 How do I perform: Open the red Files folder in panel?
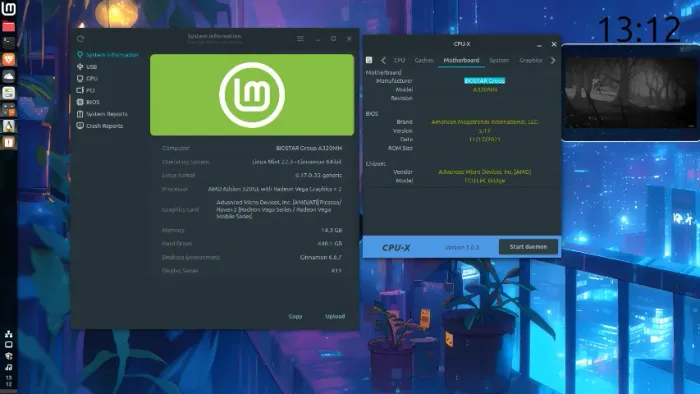pos(8,26)
